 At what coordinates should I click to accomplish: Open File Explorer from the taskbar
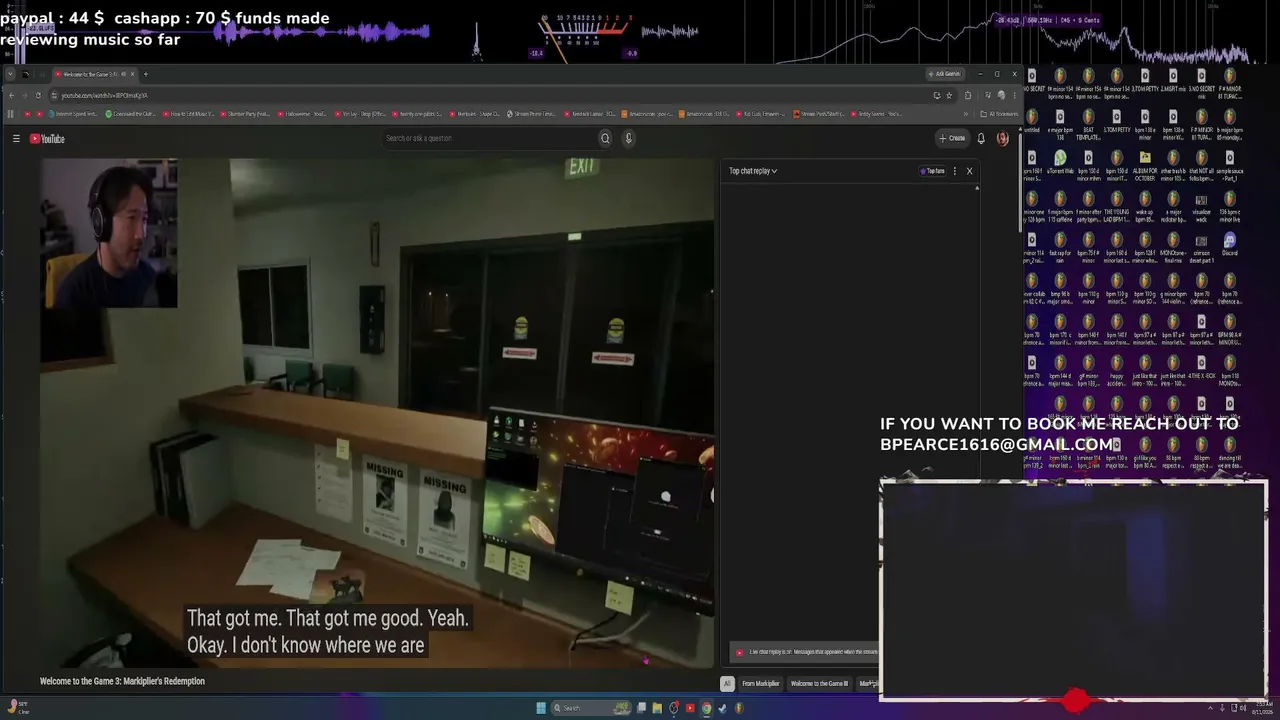pos(657,708)
